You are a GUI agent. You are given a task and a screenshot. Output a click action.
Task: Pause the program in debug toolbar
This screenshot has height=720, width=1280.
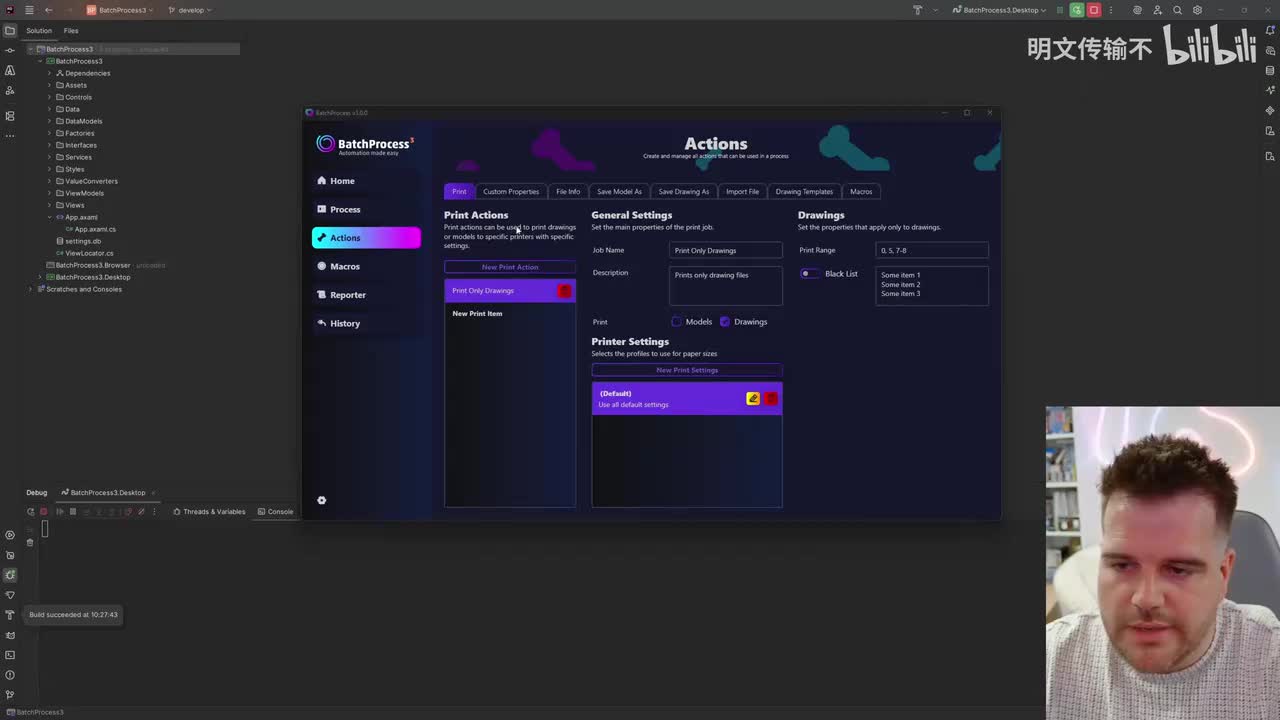72,512
